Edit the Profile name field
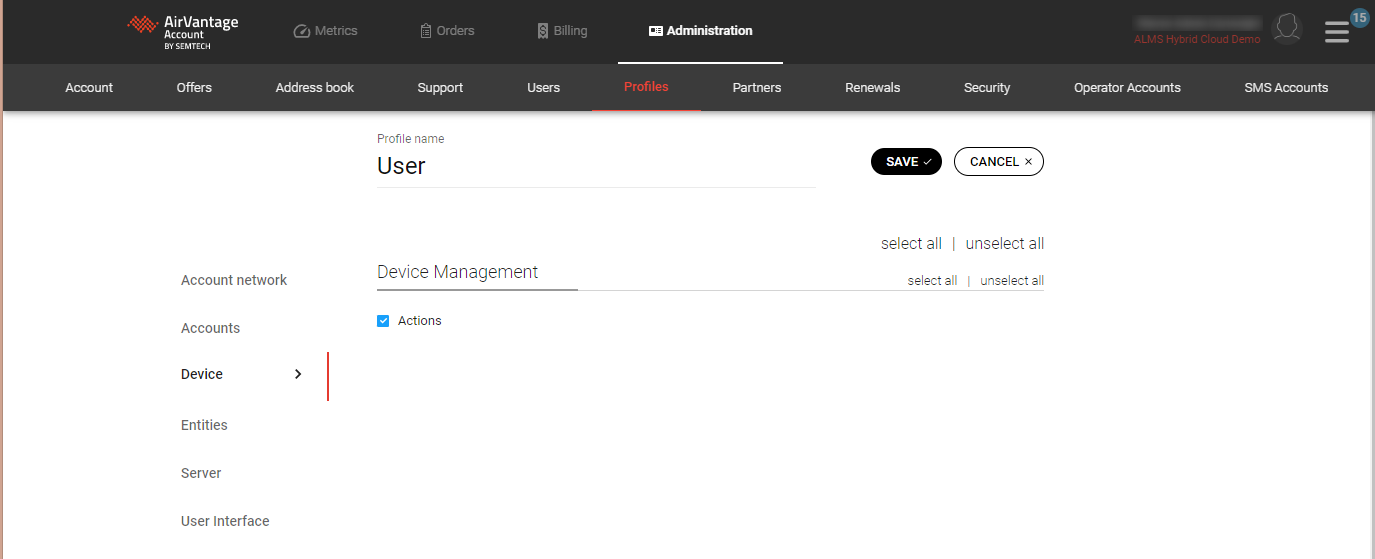This screenshot has height=559, width=1375. [x=595, y=166]
